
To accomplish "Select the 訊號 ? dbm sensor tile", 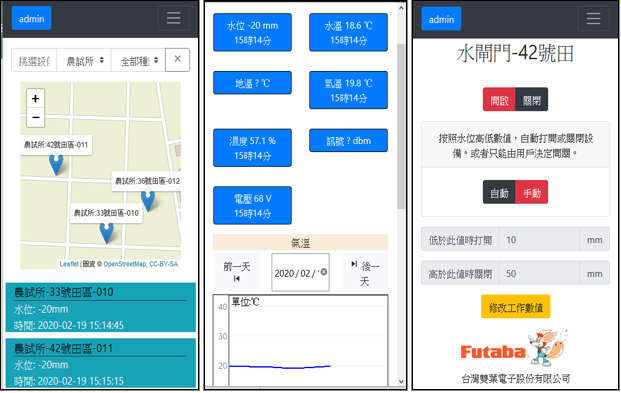I will (349, 140).
